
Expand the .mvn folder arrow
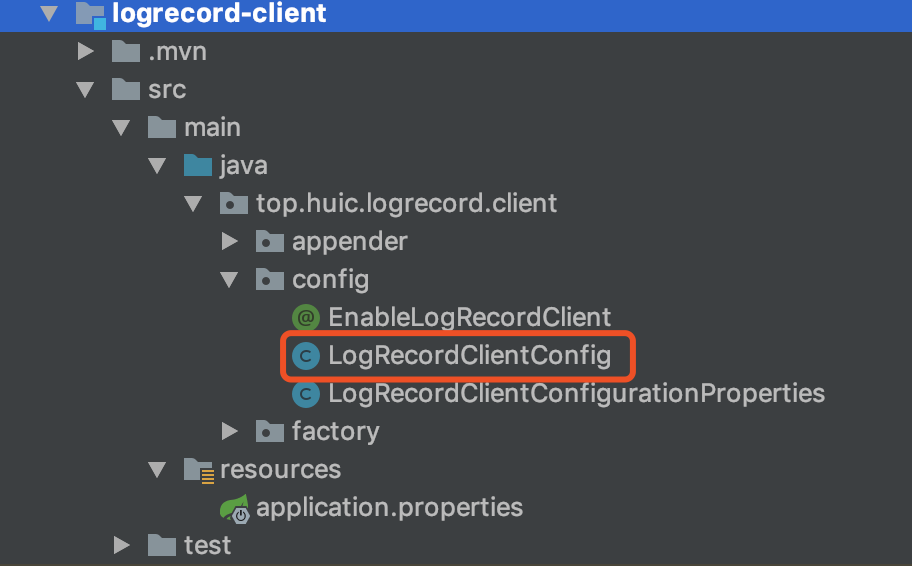pos(86,51)
